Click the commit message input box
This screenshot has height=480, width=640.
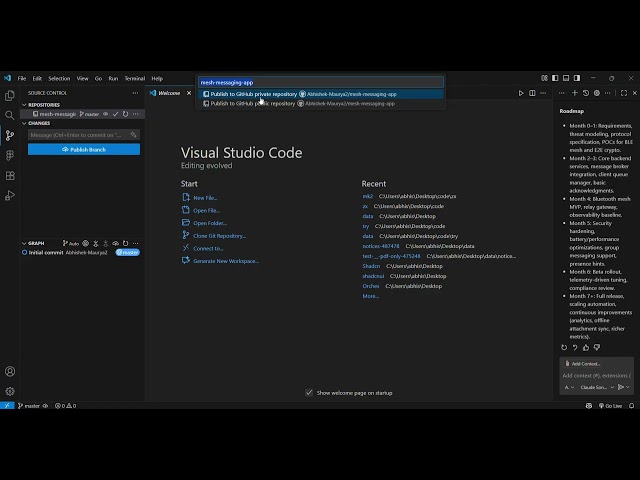coord(84,135)
